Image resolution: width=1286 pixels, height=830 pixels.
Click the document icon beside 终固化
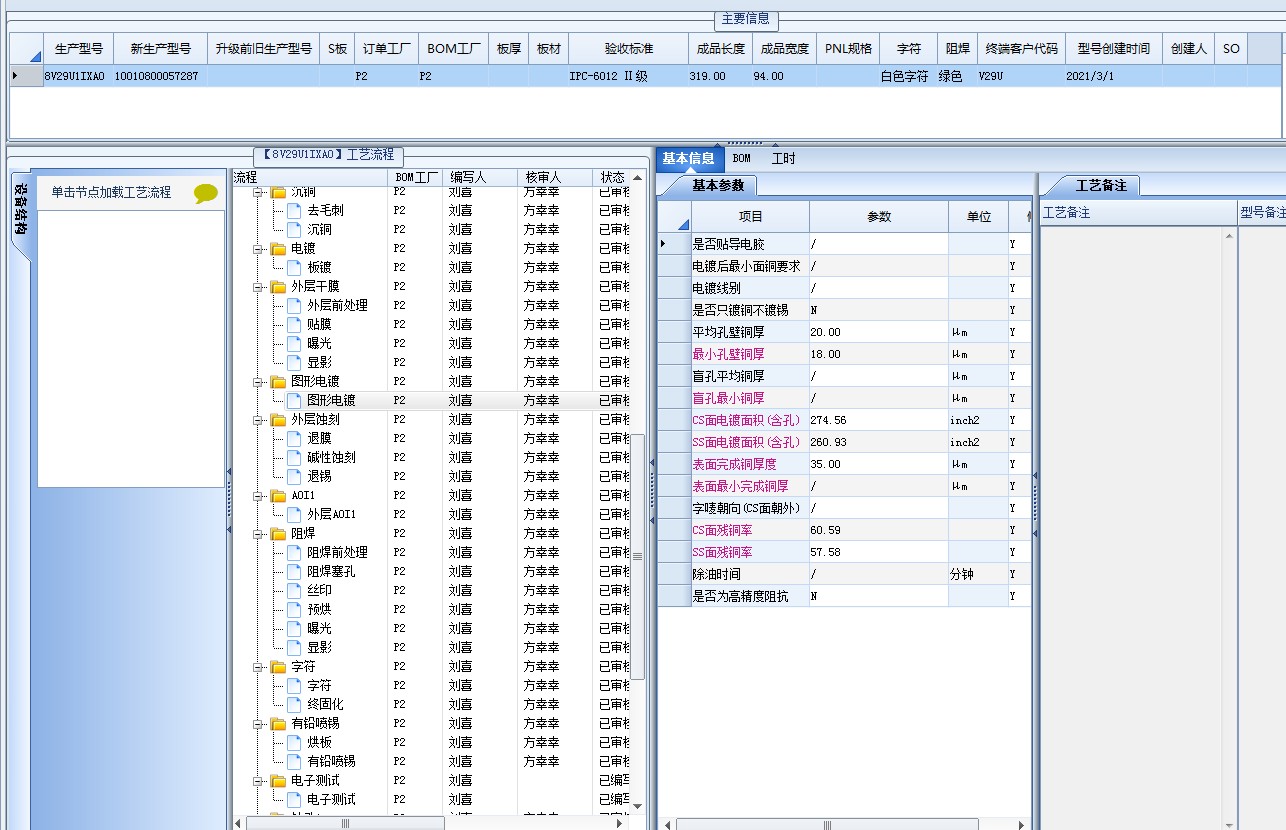tap(294, 705)
